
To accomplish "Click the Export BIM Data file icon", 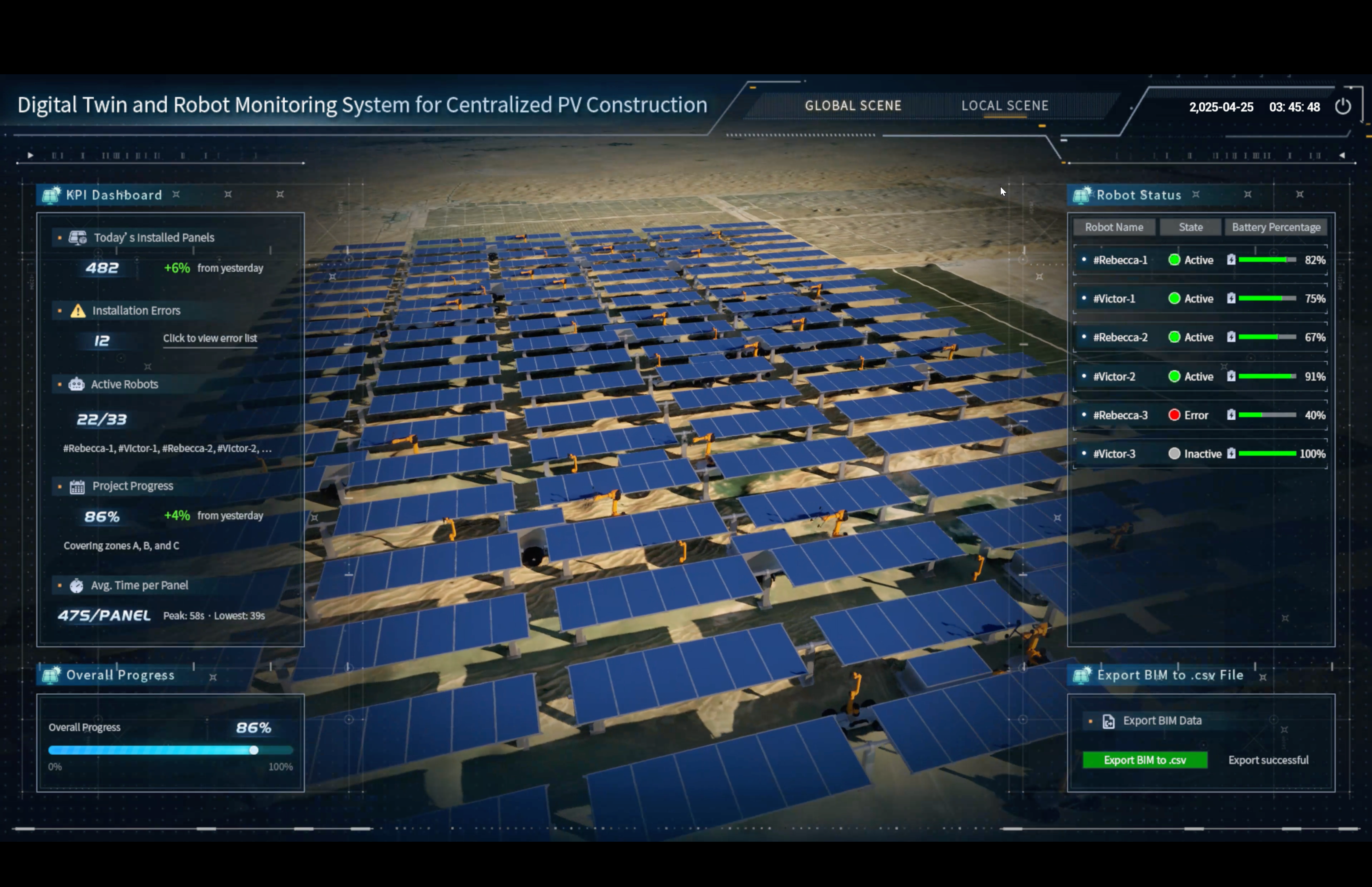I will [1108, 721].
